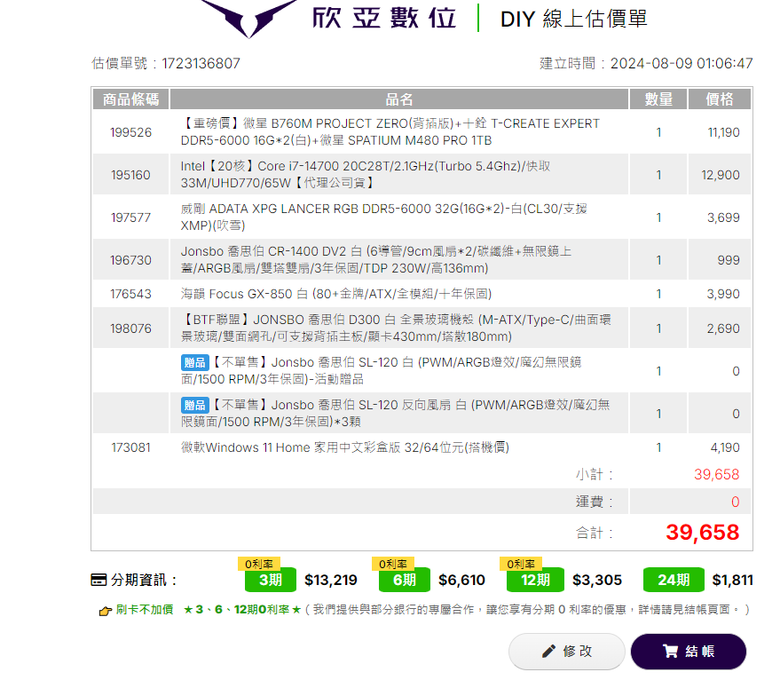Select the 24期 installment badge
Viewport: 780px width, 688px height.
coord(674,580)
